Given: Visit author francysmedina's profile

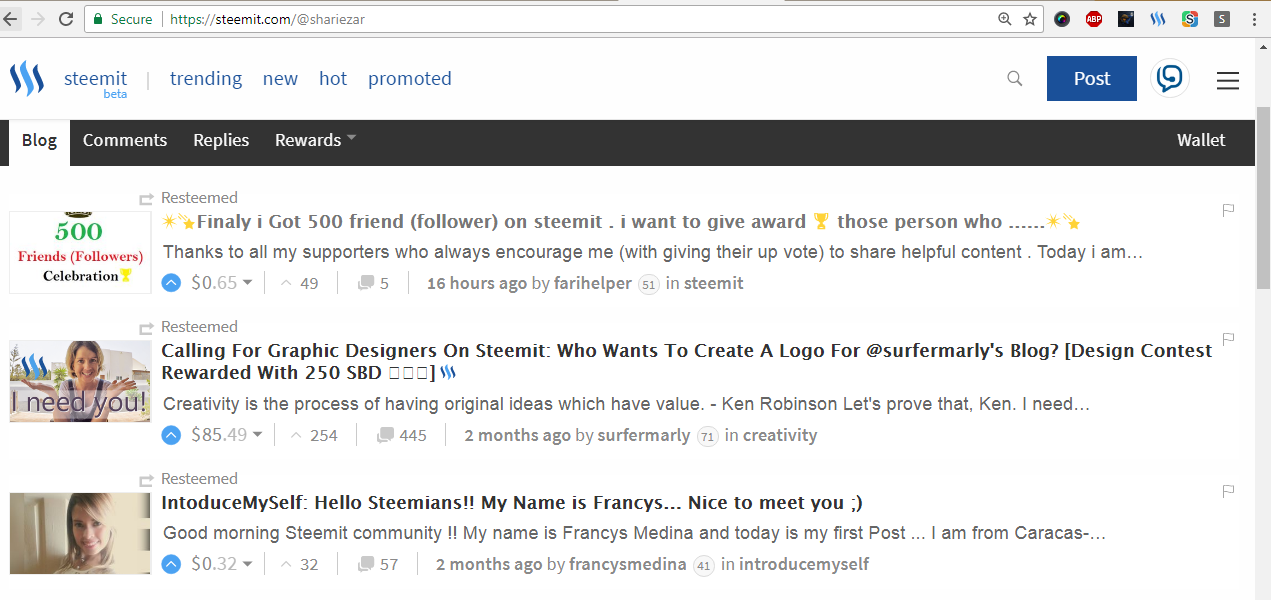Looking at the screenshot, I should (628, 564).
